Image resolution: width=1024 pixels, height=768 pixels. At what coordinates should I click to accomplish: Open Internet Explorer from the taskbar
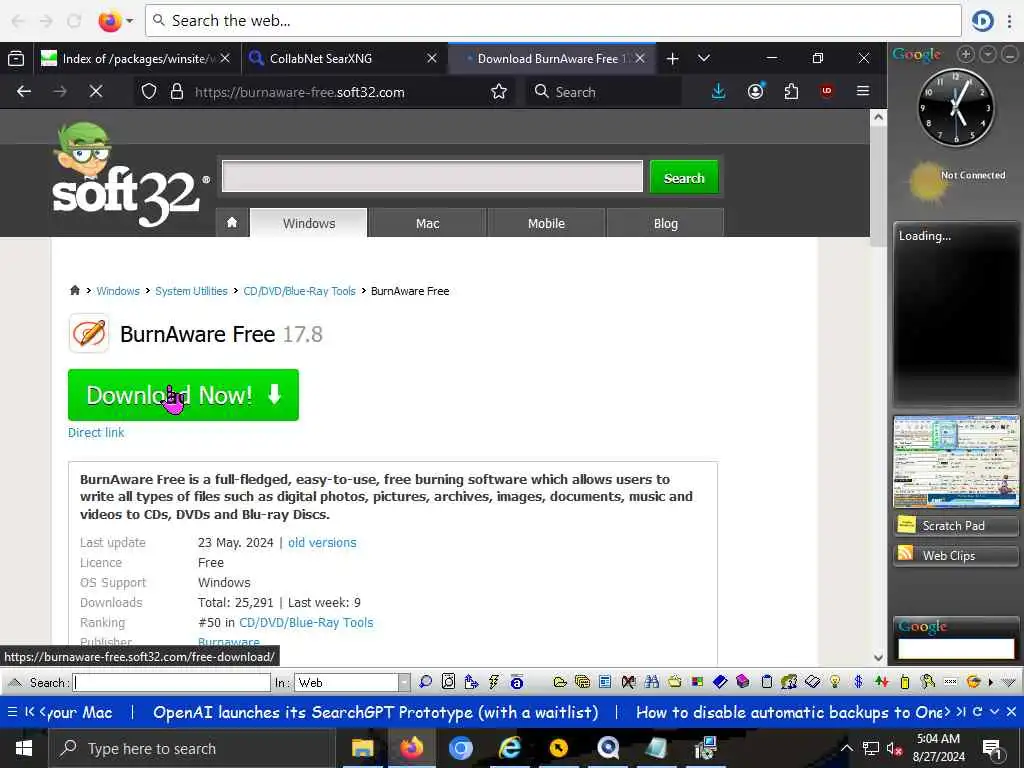[509, 748]
